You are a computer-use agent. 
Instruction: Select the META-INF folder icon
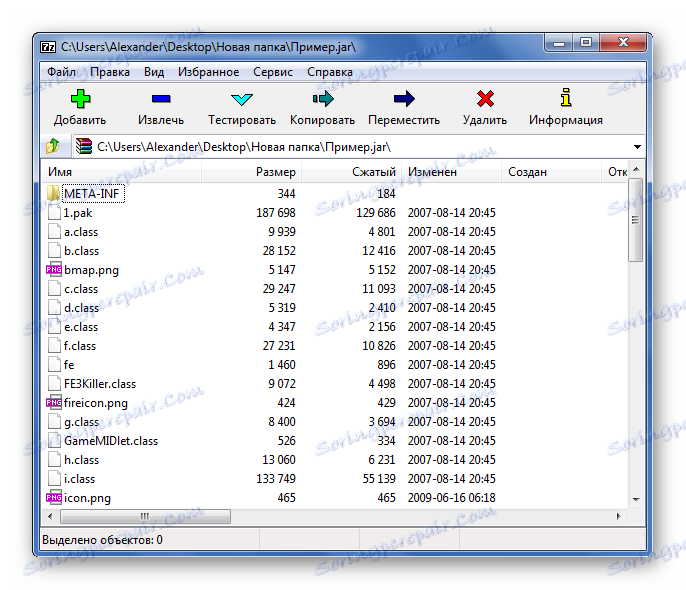[53, 193]
